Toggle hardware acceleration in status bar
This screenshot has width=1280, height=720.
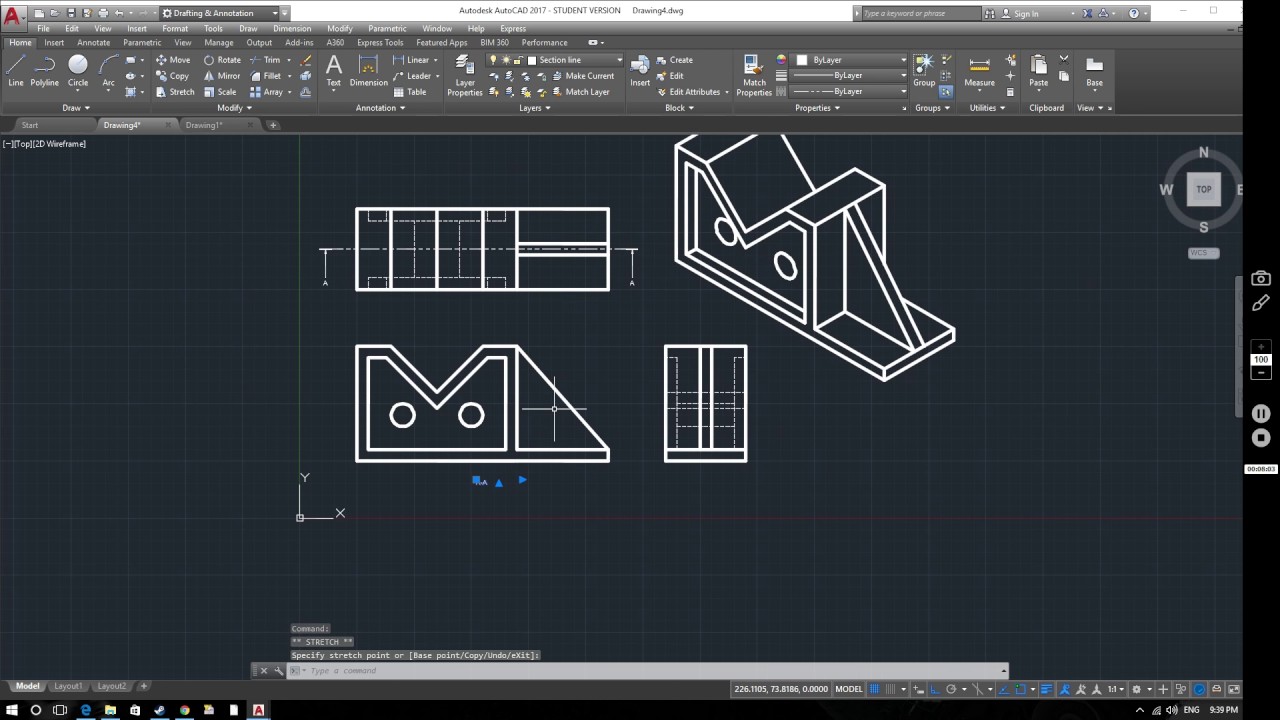click(1199, 689)
